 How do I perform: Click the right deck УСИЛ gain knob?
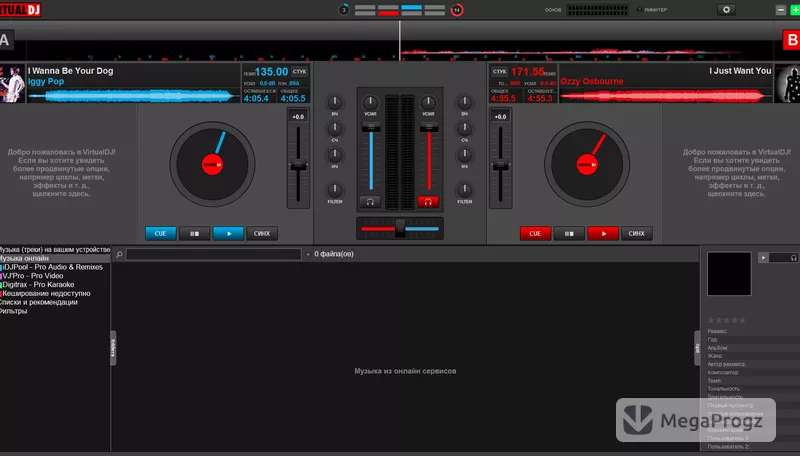click(x=428, y=103)
